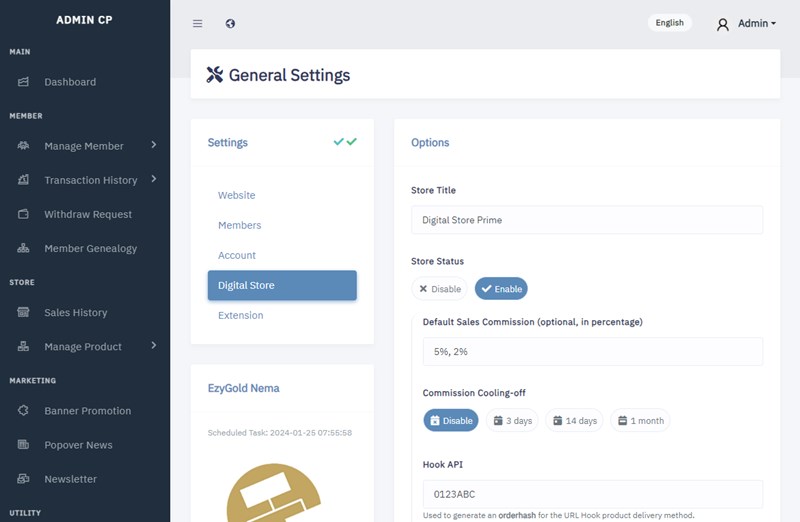Screen dimensions: 800x522
Task: Click the Banner Promotion badge icon
Action: pos(23,410)
